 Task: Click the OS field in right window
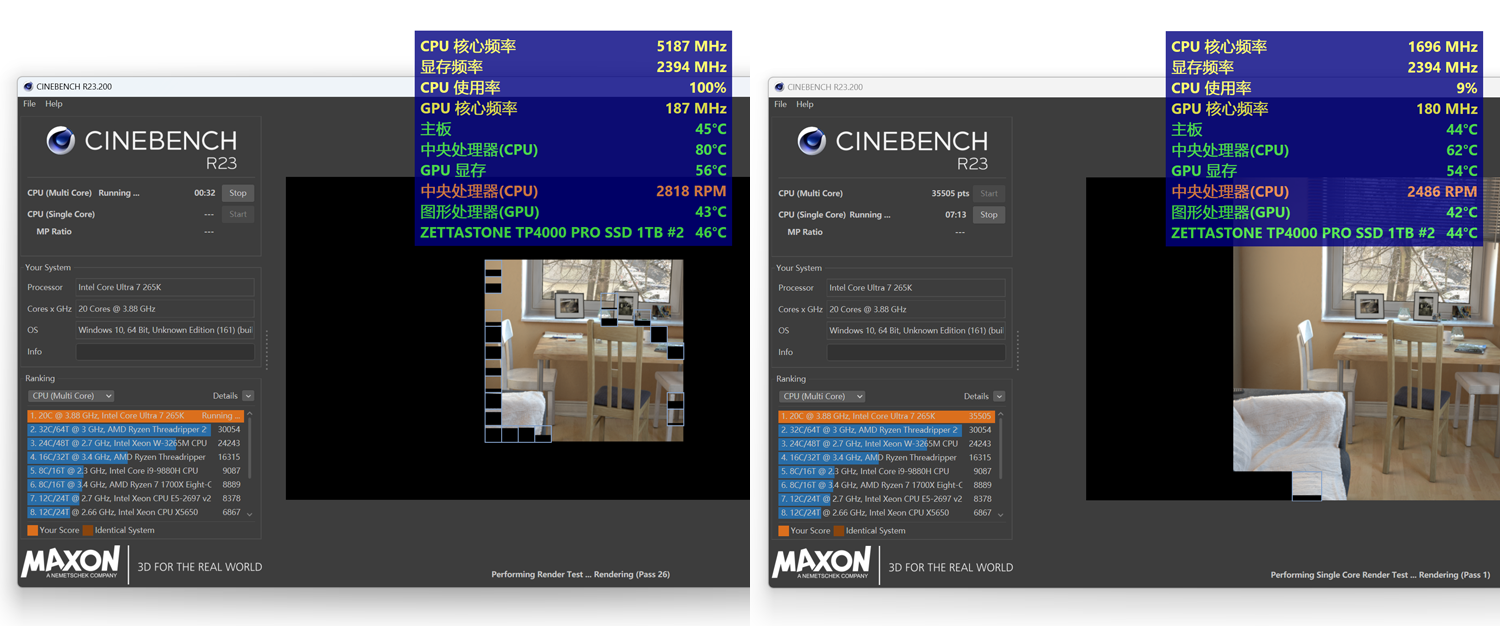click(916, 330)
